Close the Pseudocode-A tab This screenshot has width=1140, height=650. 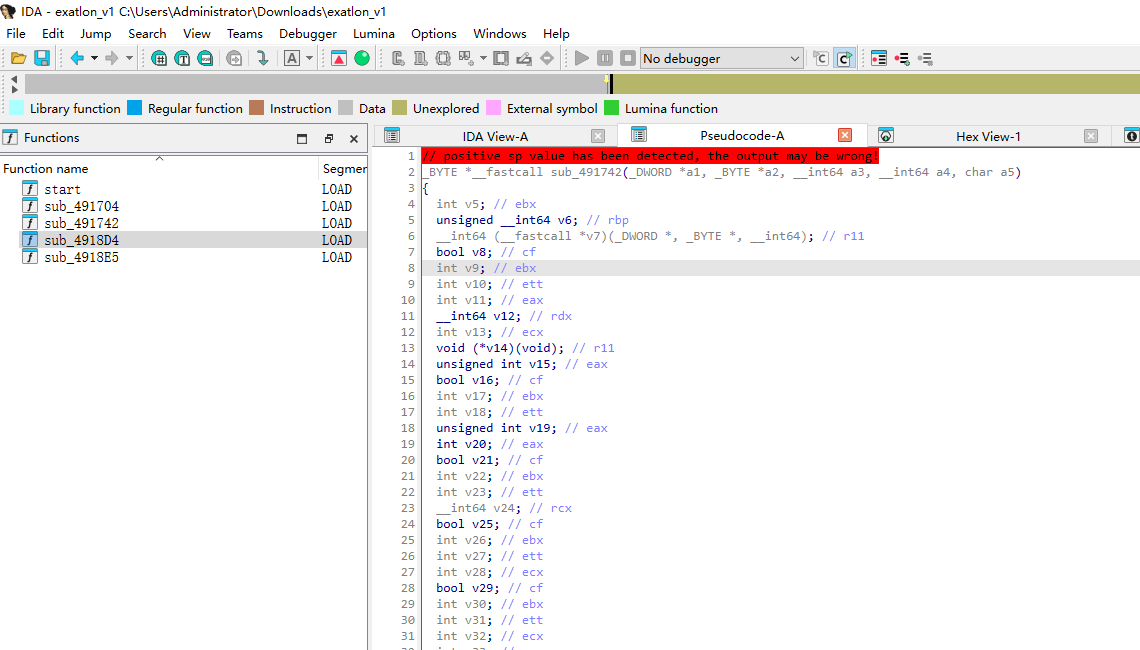845,136
